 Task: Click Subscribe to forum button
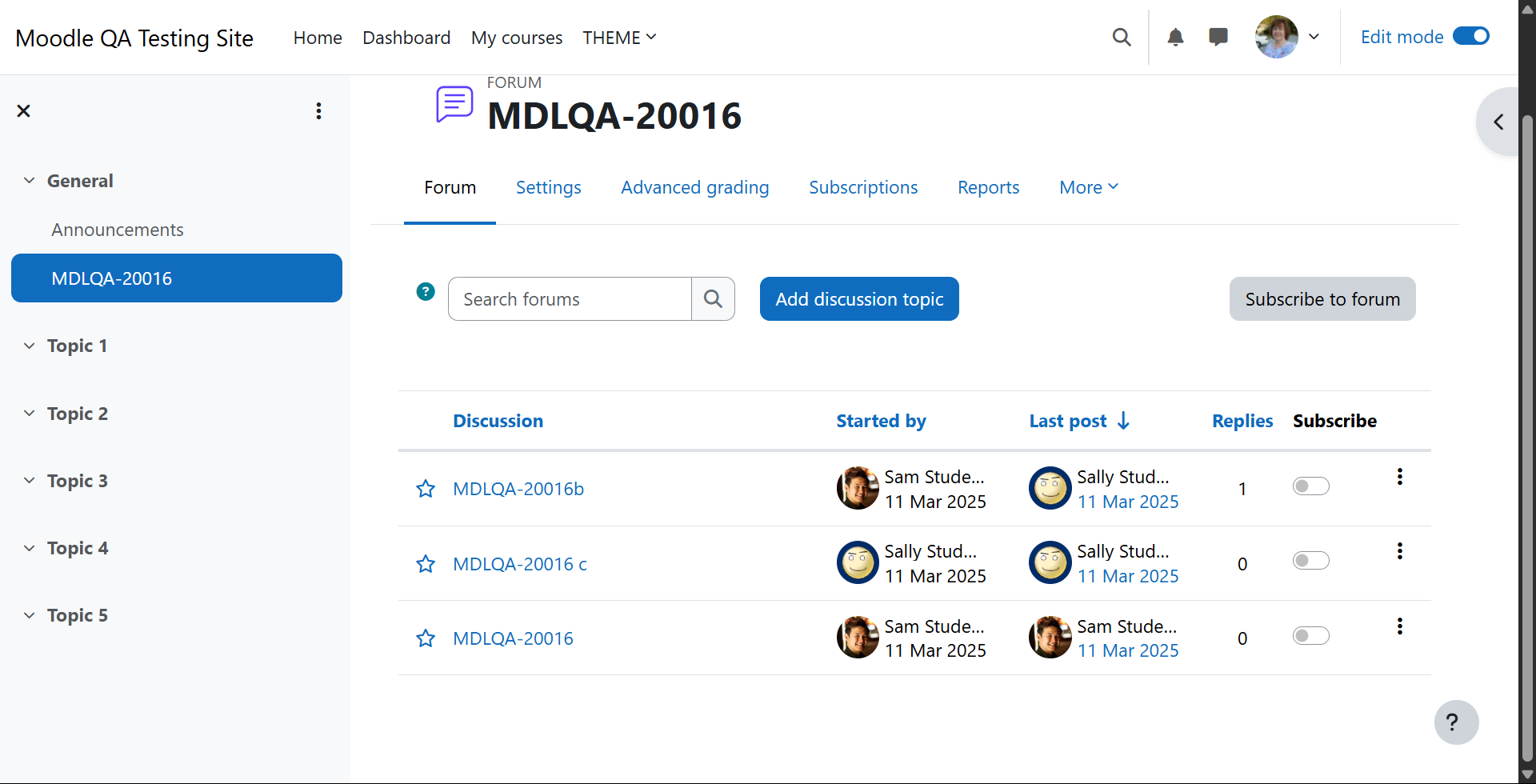pyautogui.click(x=1322, y=299)
